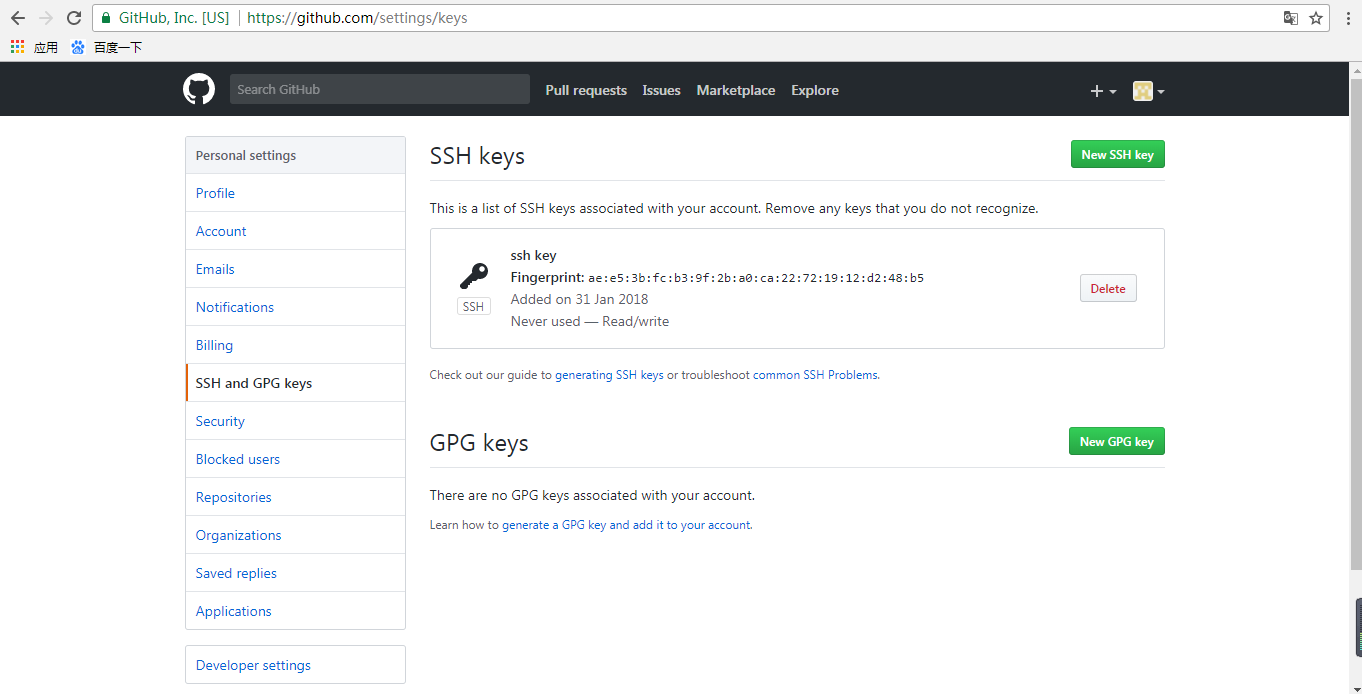Delete the ssh key entry

coord(1108,288)
